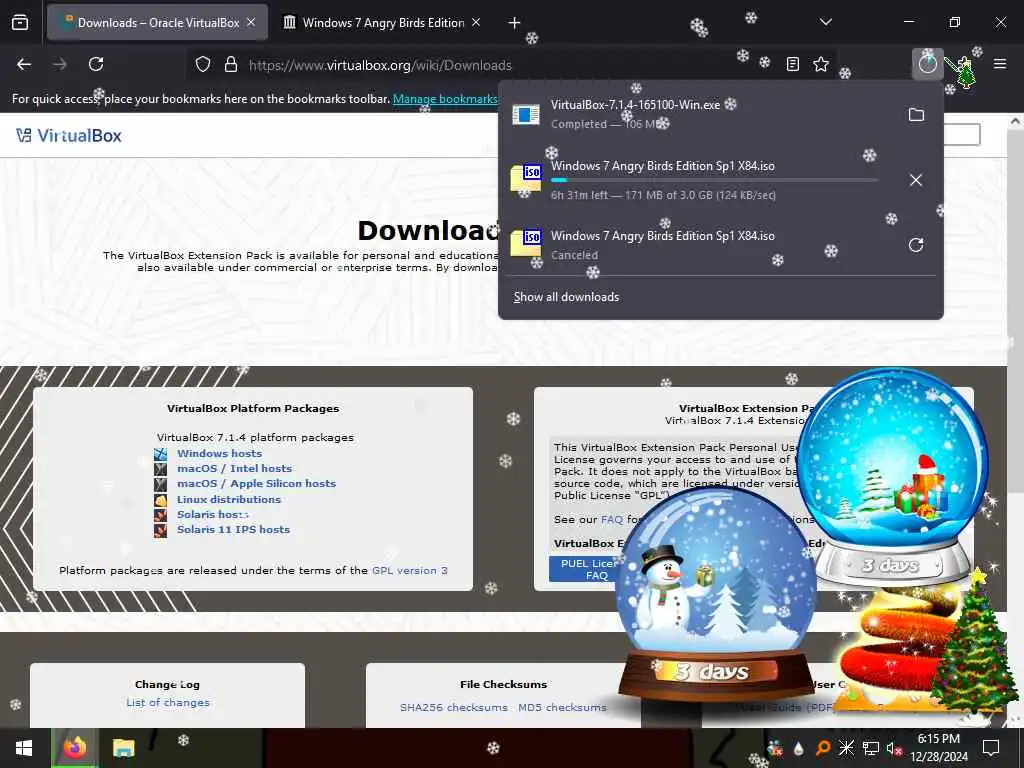Image resolution: width=1024 pixels, height=768 pixels.
Task: Click the muted volume tray icon
Action: click(894, 748)
